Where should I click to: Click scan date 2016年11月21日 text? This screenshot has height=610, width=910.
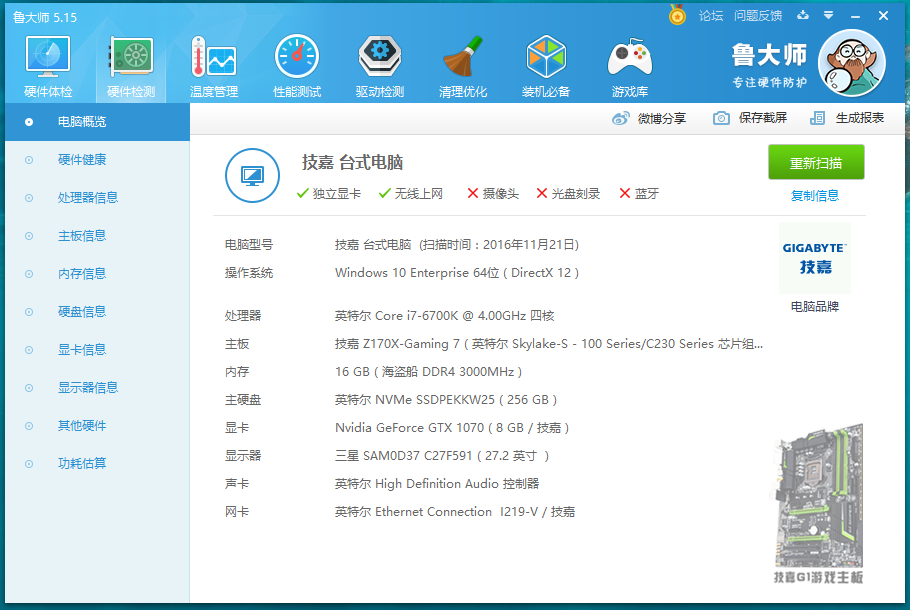click(x=528, y=245)
